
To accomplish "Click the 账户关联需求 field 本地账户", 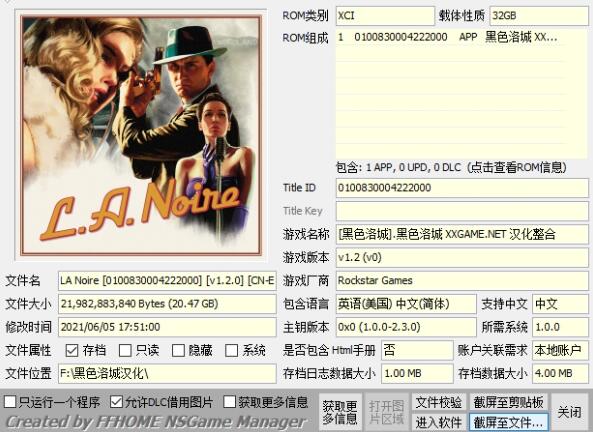I will [560, 350].
